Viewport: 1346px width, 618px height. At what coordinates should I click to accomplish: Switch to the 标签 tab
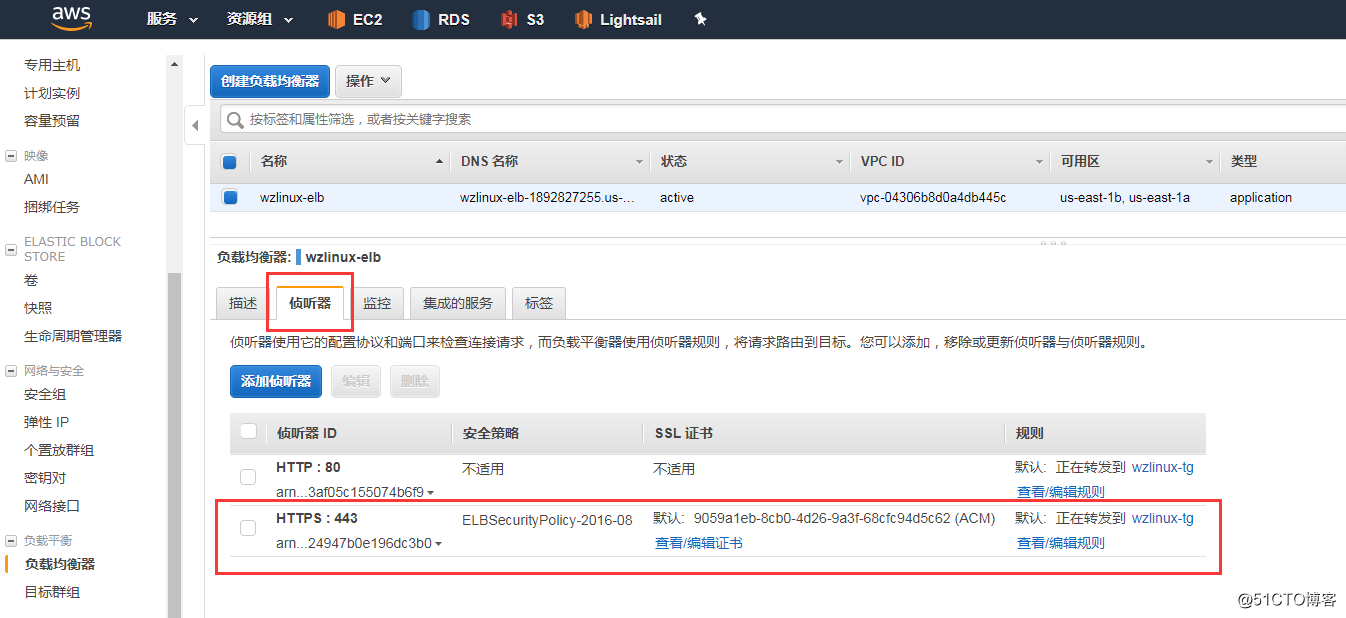pyautogui.click(x=539, y=303)
